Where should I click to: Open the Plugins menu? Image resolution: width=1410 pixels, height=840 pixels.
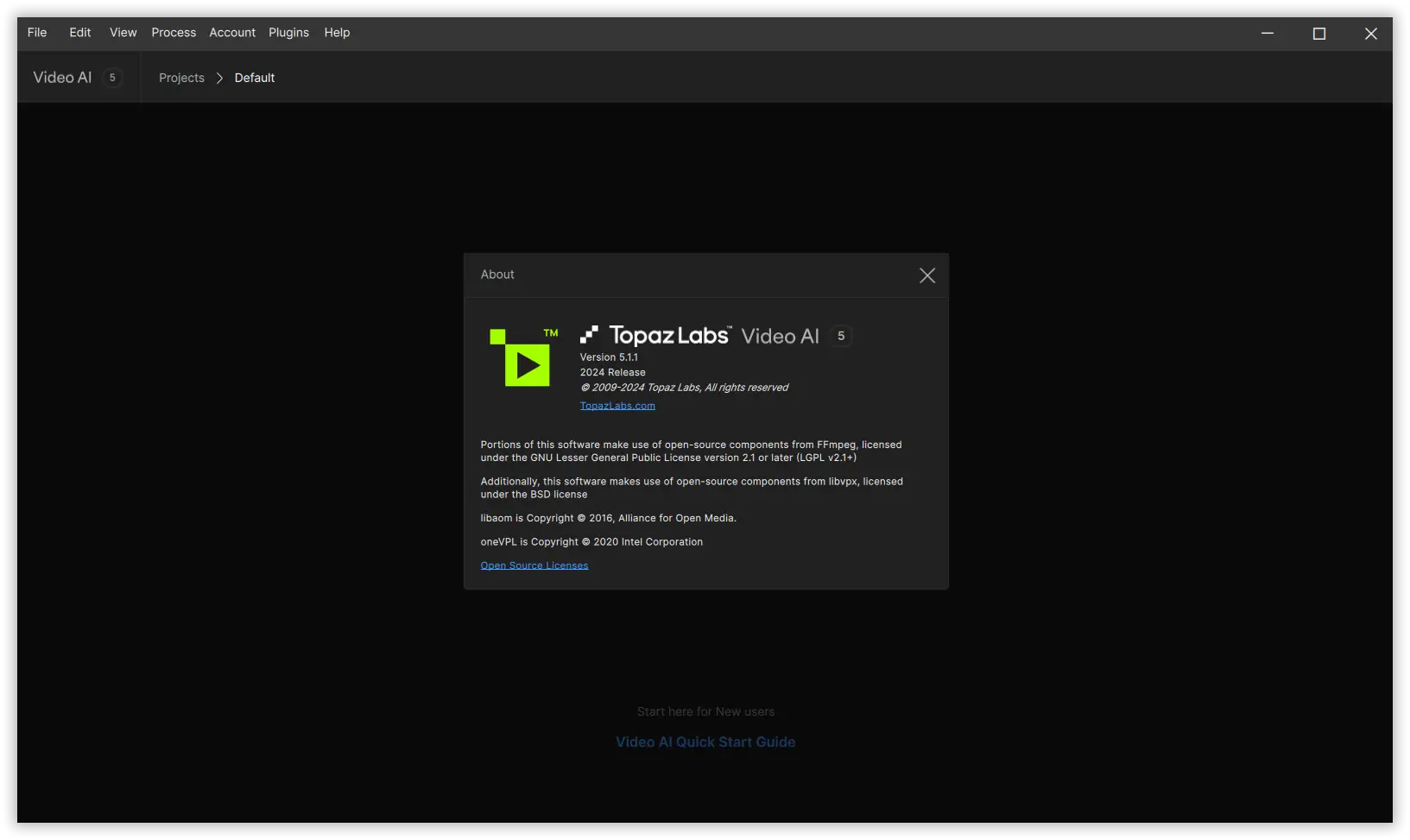(288, 33)
